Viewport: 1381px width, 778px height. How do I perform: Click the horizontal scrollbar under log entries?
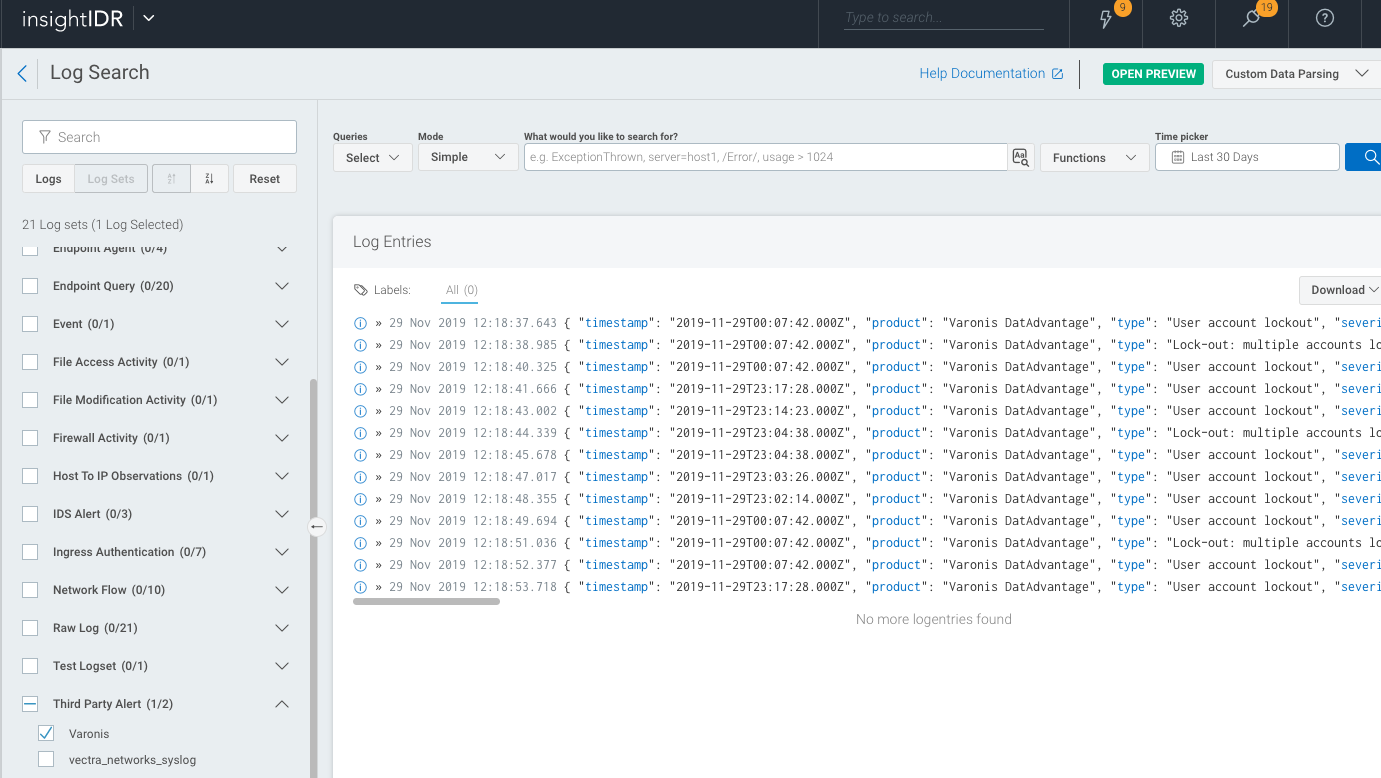(426, 601)
